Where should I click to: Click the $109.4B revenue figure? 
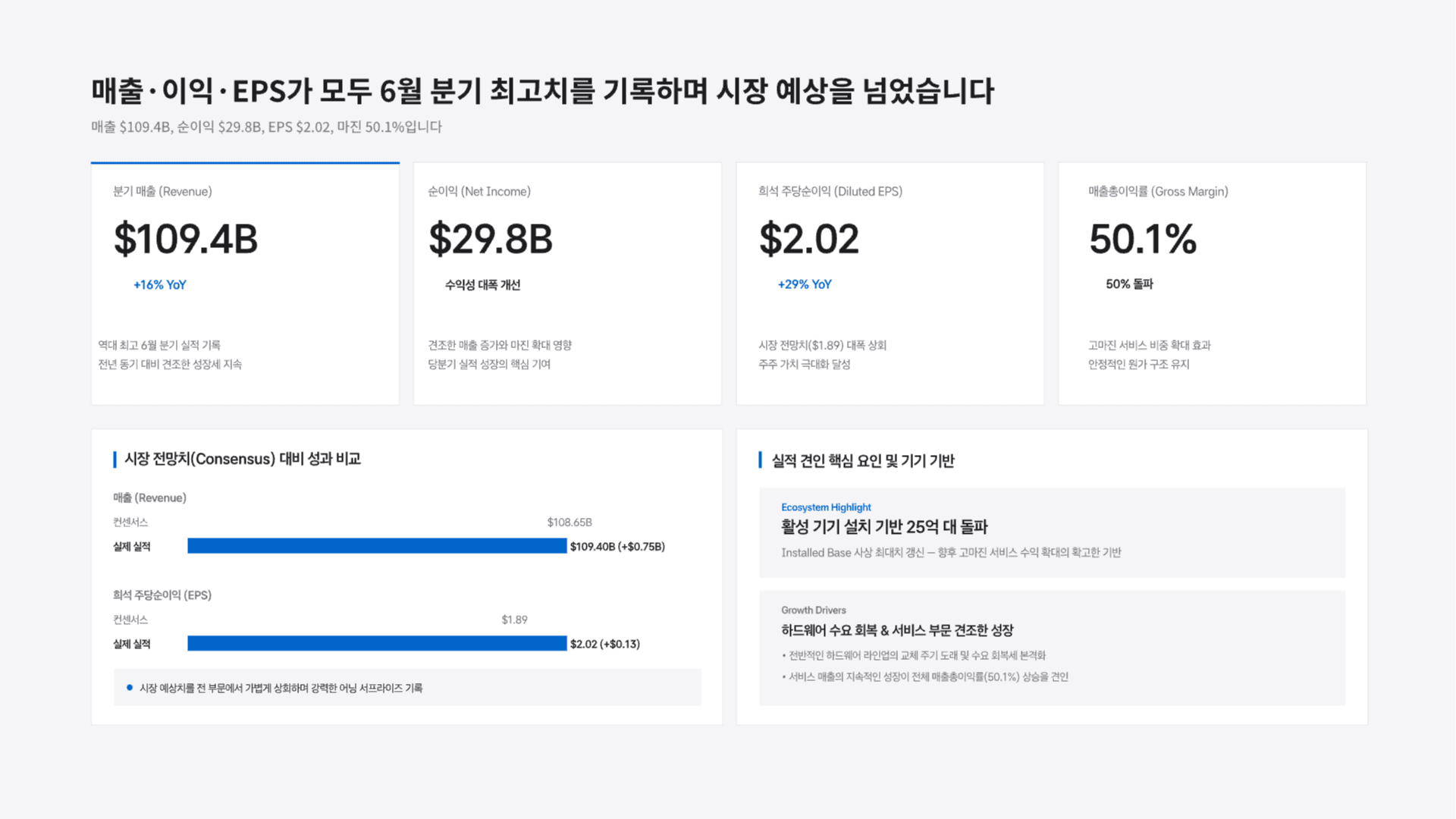coord(186,239)
